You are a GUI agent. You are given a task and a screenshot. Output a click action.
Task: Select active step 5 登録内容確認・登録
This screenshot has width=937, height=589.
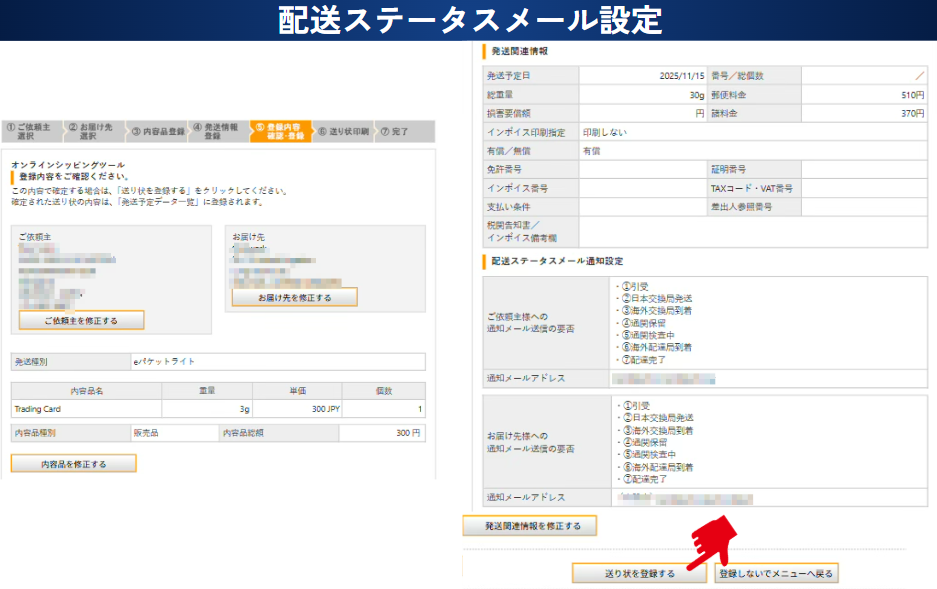coord(281,131)
